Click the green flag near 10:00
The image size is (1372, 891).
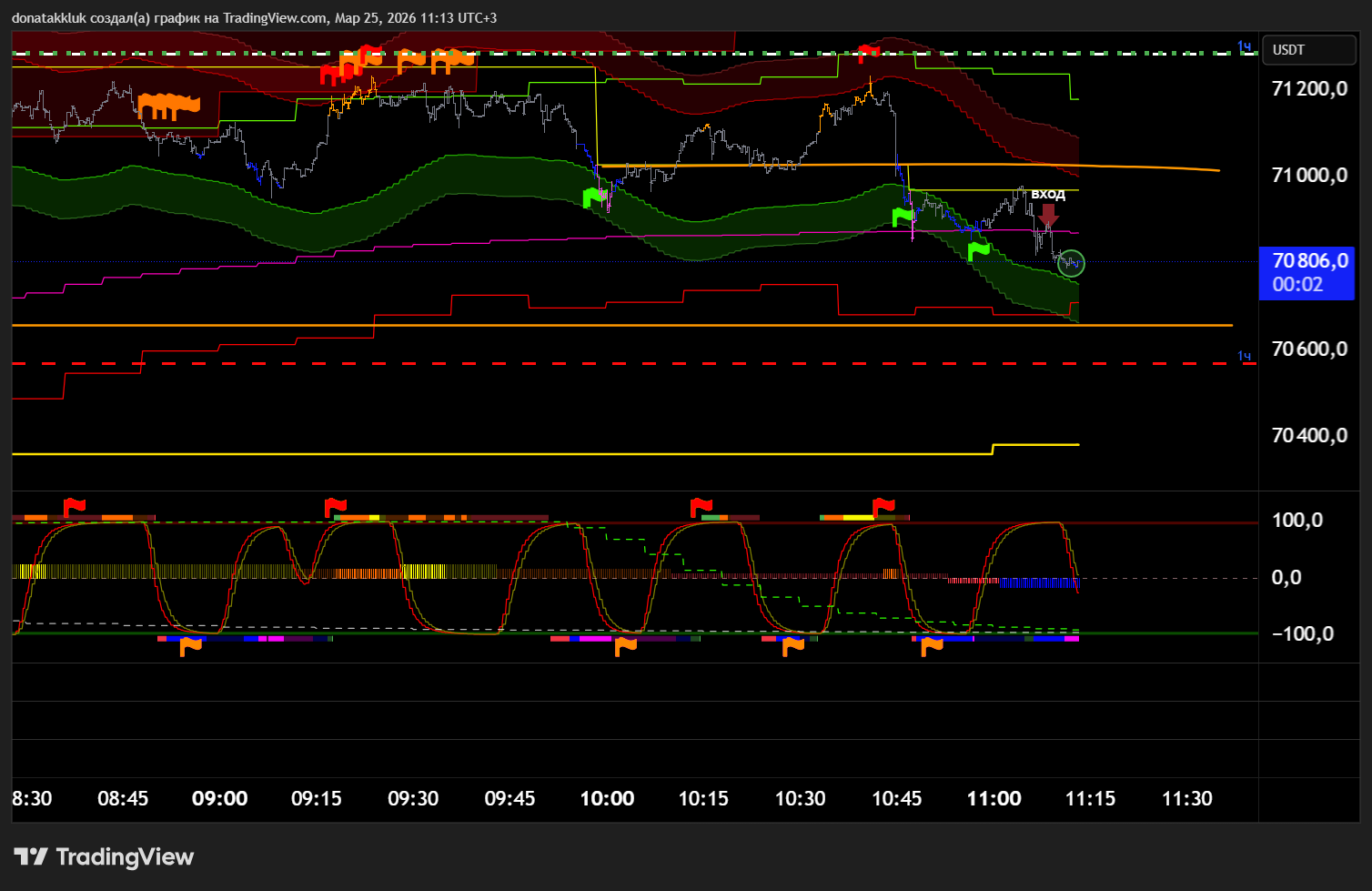[594, 197]
